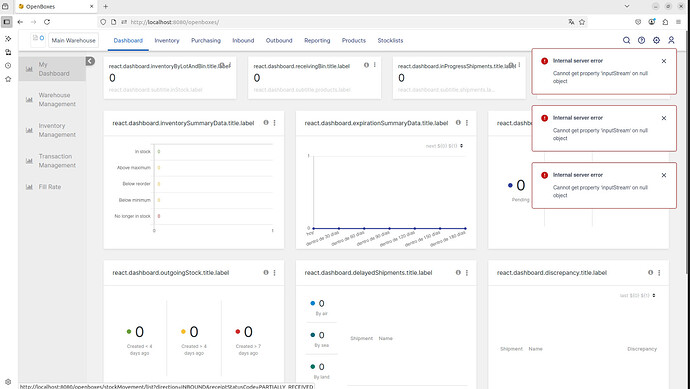Open the browser hamburger menu
Viewport: 690px width, 389px height.
pos(679,22)
